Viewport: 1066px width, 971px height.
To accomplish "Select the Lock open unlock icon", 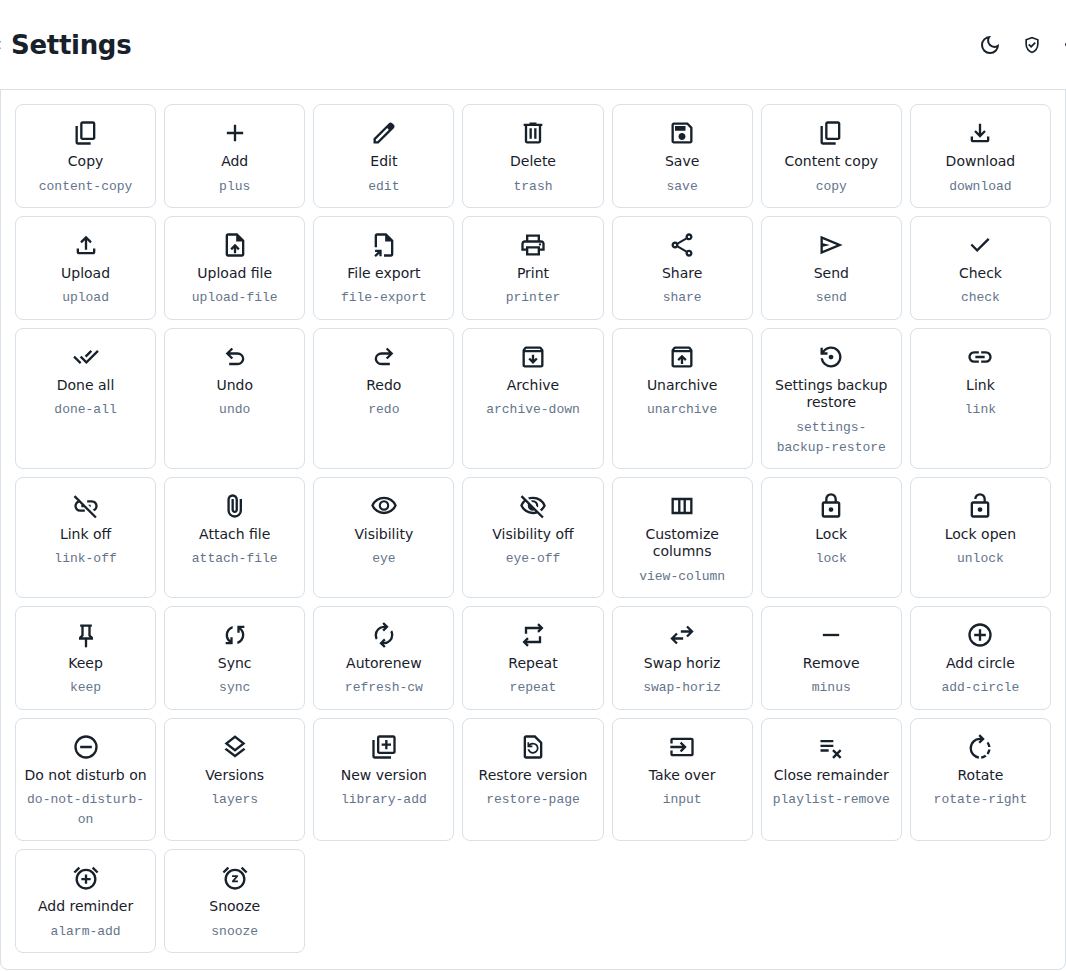I will (980, 506).
